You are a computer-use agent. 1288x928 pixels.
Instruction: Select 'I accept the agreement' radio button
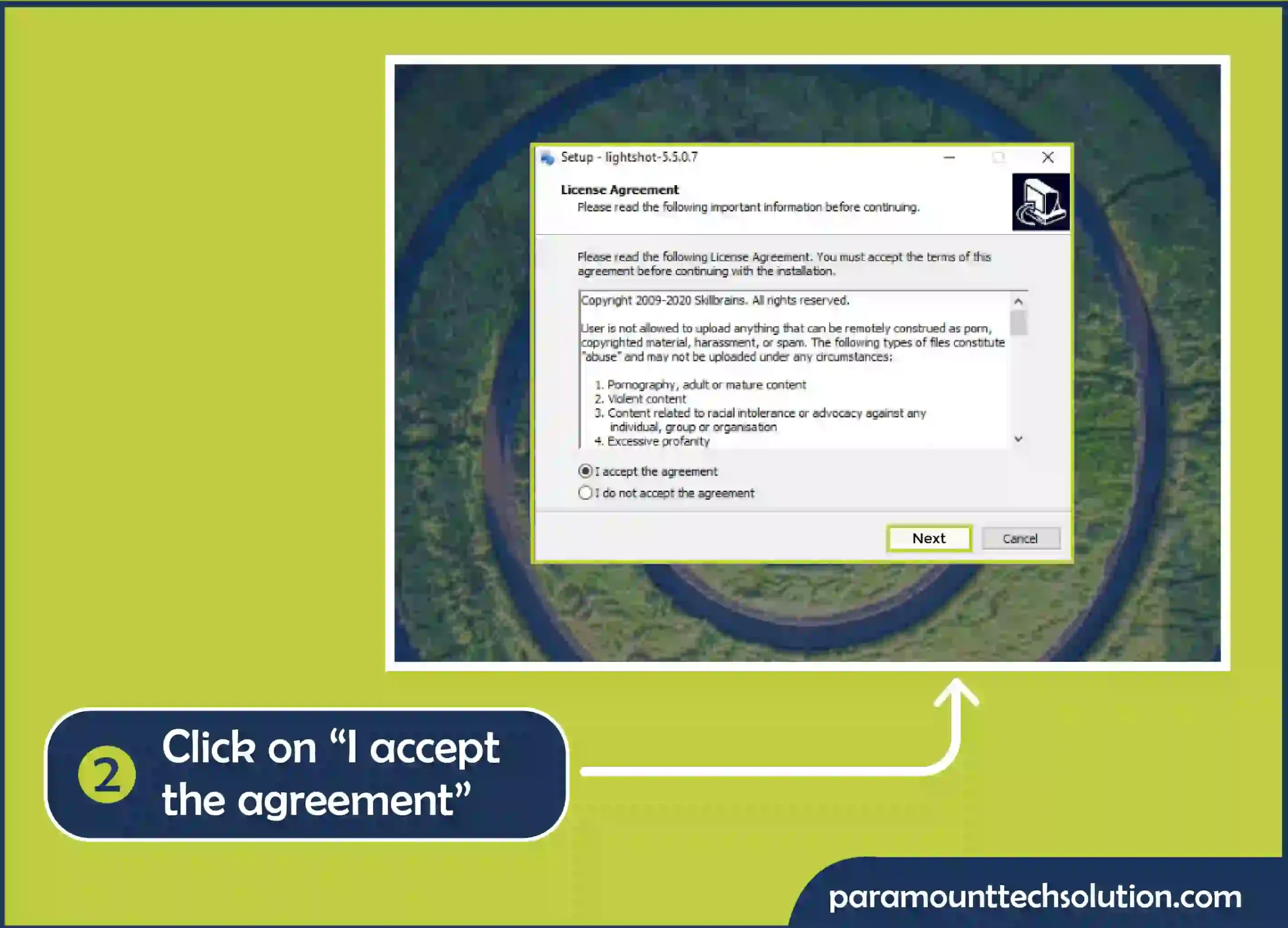pyautogui.click(x=584, y=471)
